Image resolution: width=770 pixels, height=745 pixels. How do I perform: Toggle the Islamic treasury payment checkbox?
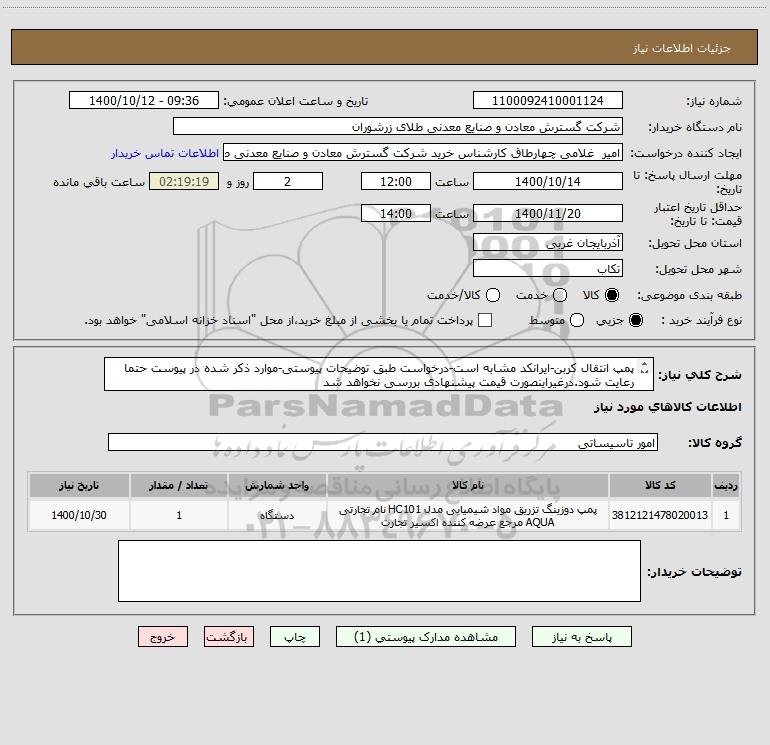[485, 320]
